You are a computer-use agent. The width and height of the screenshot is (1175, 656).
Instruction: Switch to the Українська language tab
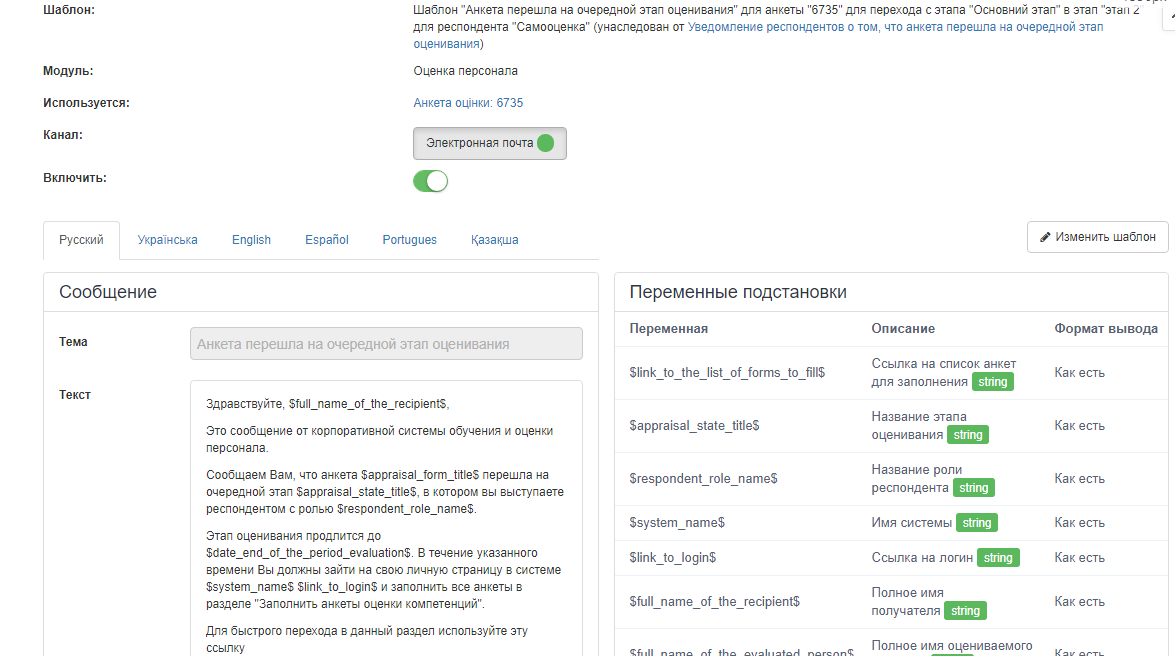tap(167, 240)
